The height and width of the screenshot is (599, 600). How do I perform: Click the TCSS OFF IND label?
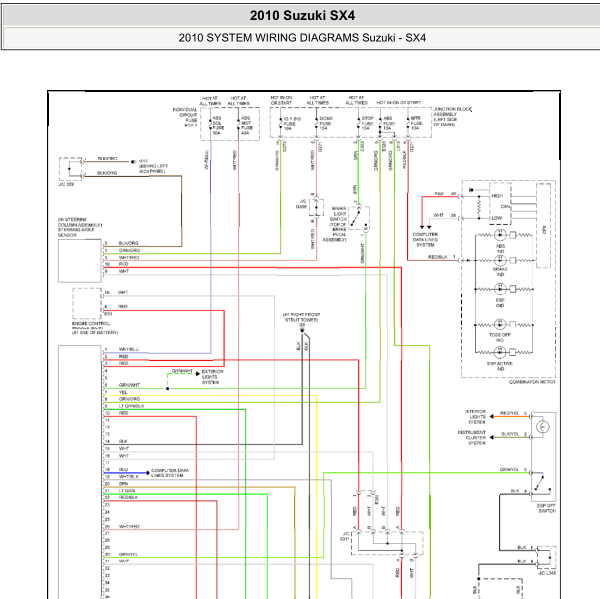coord(500,337)
